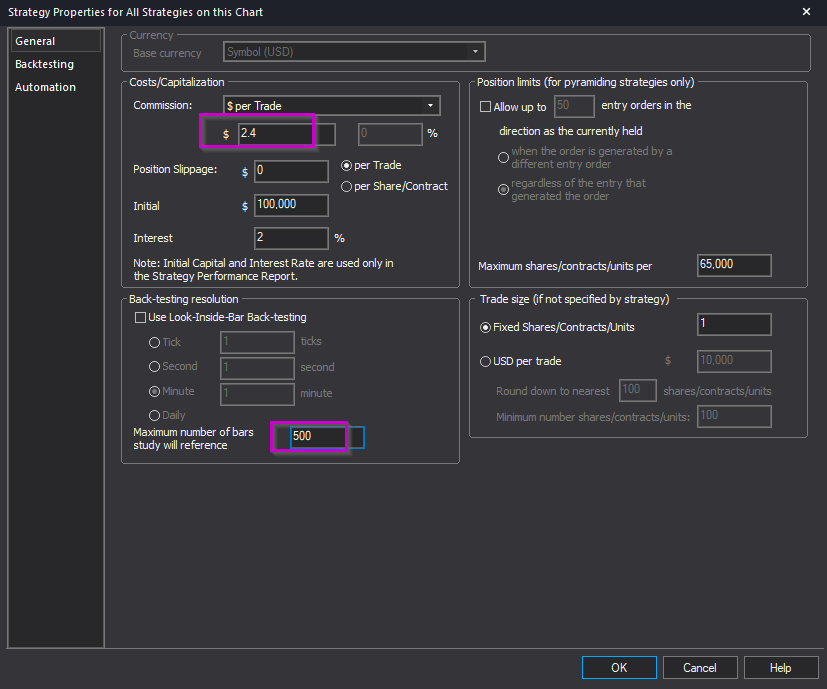Image resolution: width=827 pixels, height=689 pixels.
Task: Enable Use Look-Inside-Bar Back-testing
Action: coord(141,318)
